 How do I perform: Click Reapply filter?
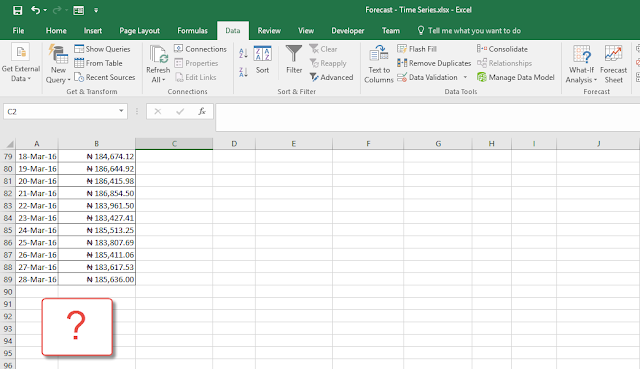[328, 63]
